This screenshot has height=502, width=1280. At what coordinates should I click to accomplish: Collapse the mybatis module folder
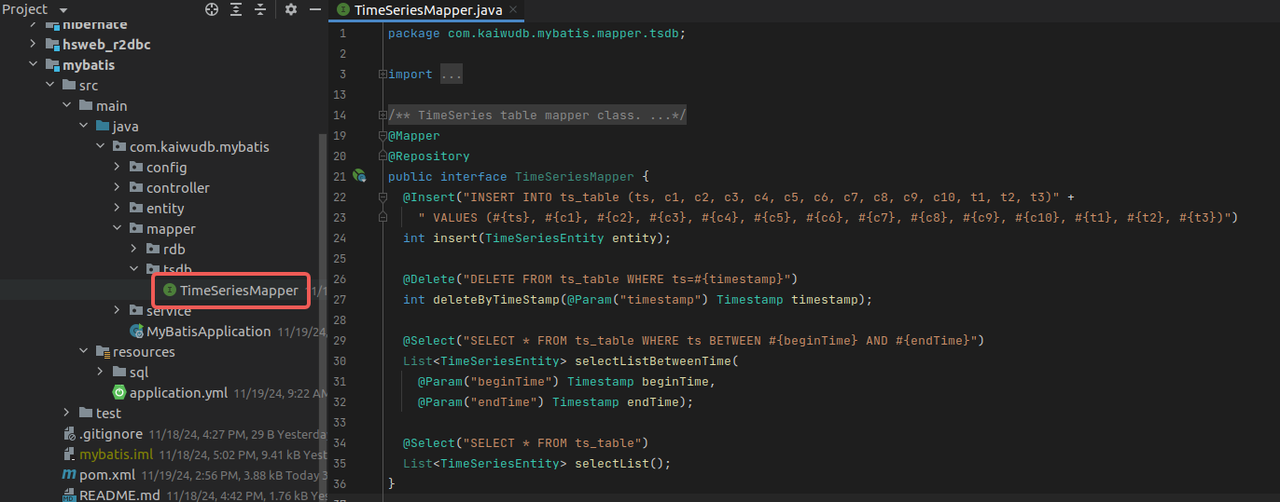pos(33,65)
